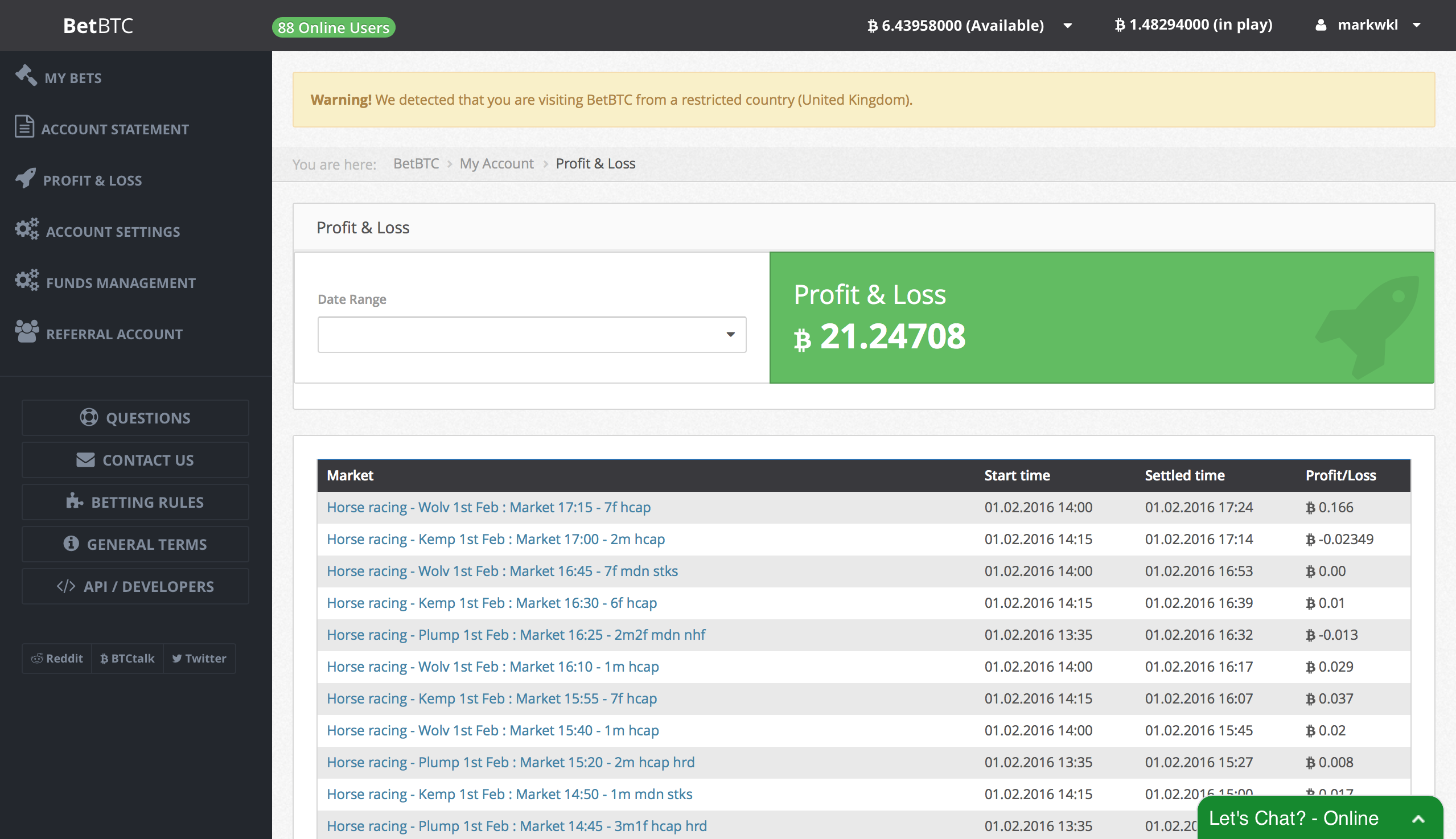The height and width of the screenshot is (839, 1456).
Task: Click the Betting Rules puzzle icon
Action: (x=75, y=501)
